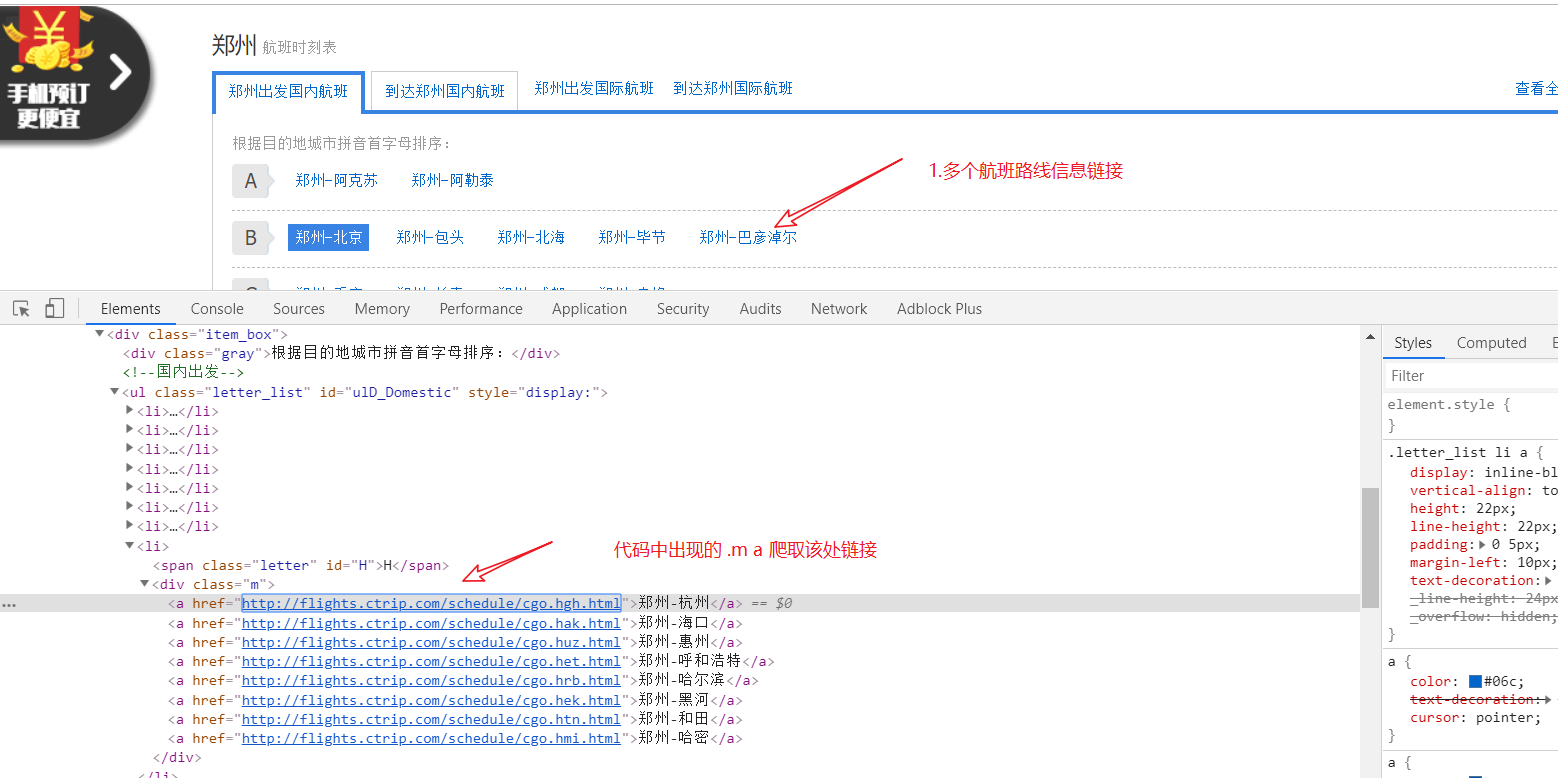Open the 郑州-北京 flight route link
The width and height of the screenshot is (1558, 778).
click(x=328, y=236)
